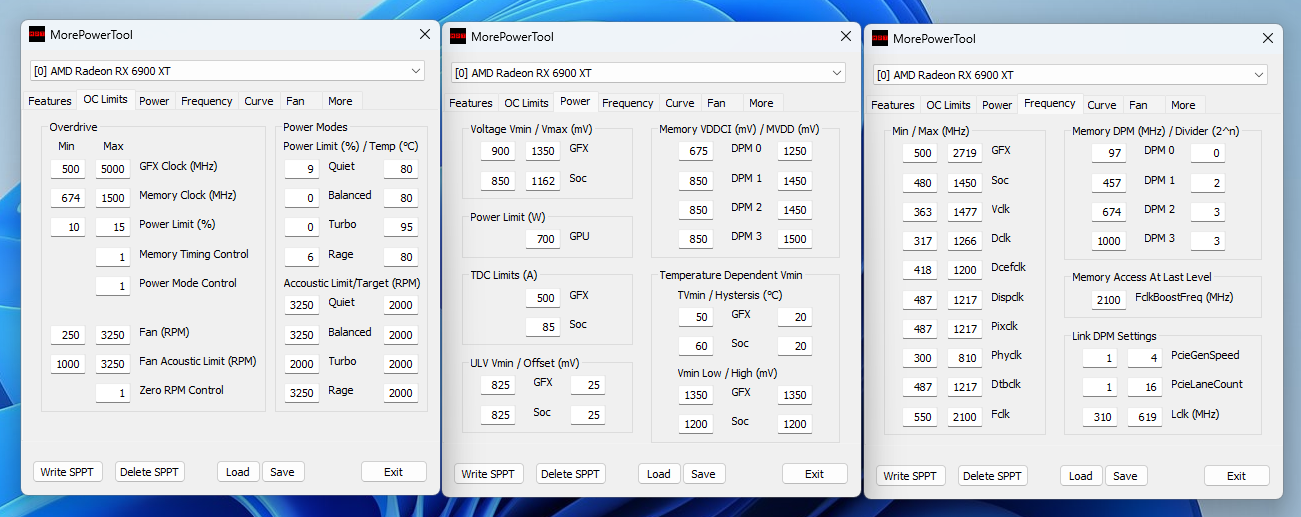Click Fan (RPM) min field showing 250
Viewport: 1301px width, 517px height.
(x=68, y=335)
